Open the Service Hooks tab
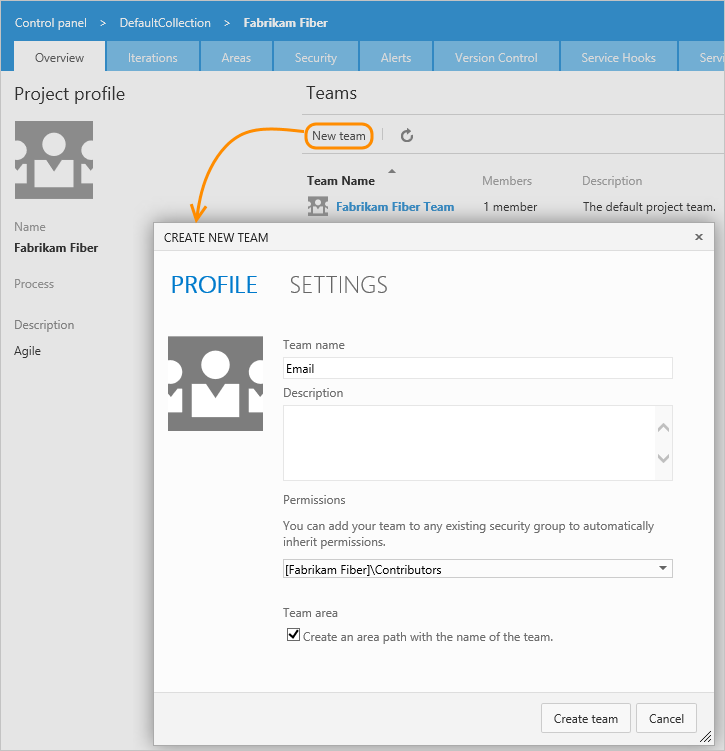Viewport: 725px width, 751px height. click(x=618, y=57)
